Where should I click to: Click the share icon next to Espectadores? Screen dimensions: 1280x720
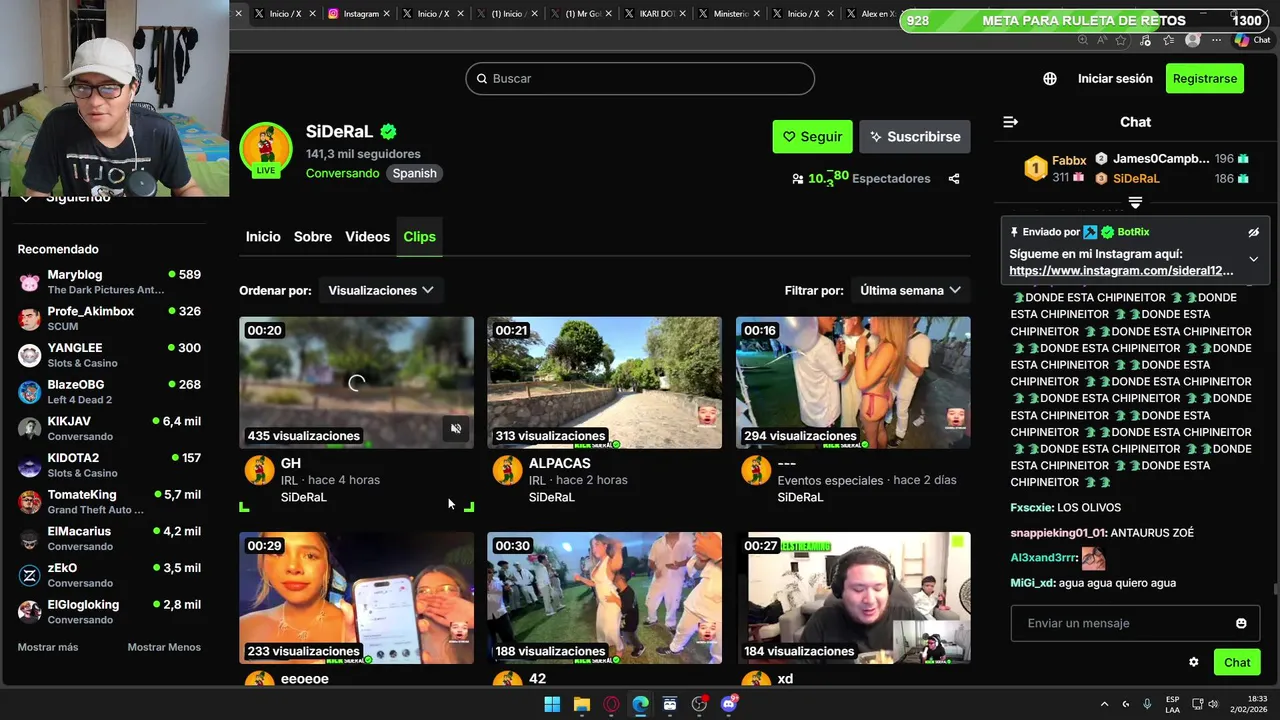pos(954,179)
